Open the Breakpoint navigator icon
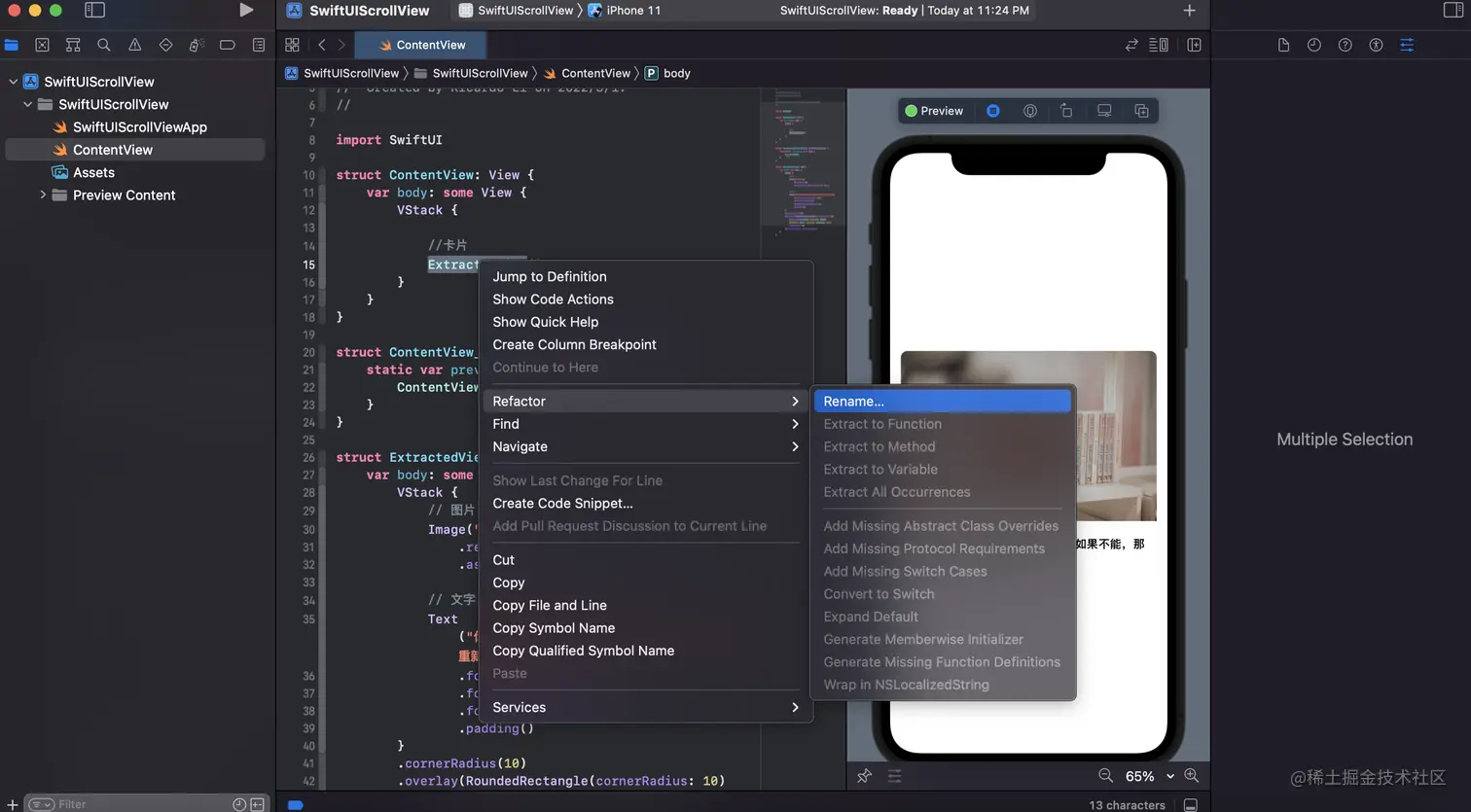The width and height of the screenshot is (1471, 812). click(x=228, y=45)
